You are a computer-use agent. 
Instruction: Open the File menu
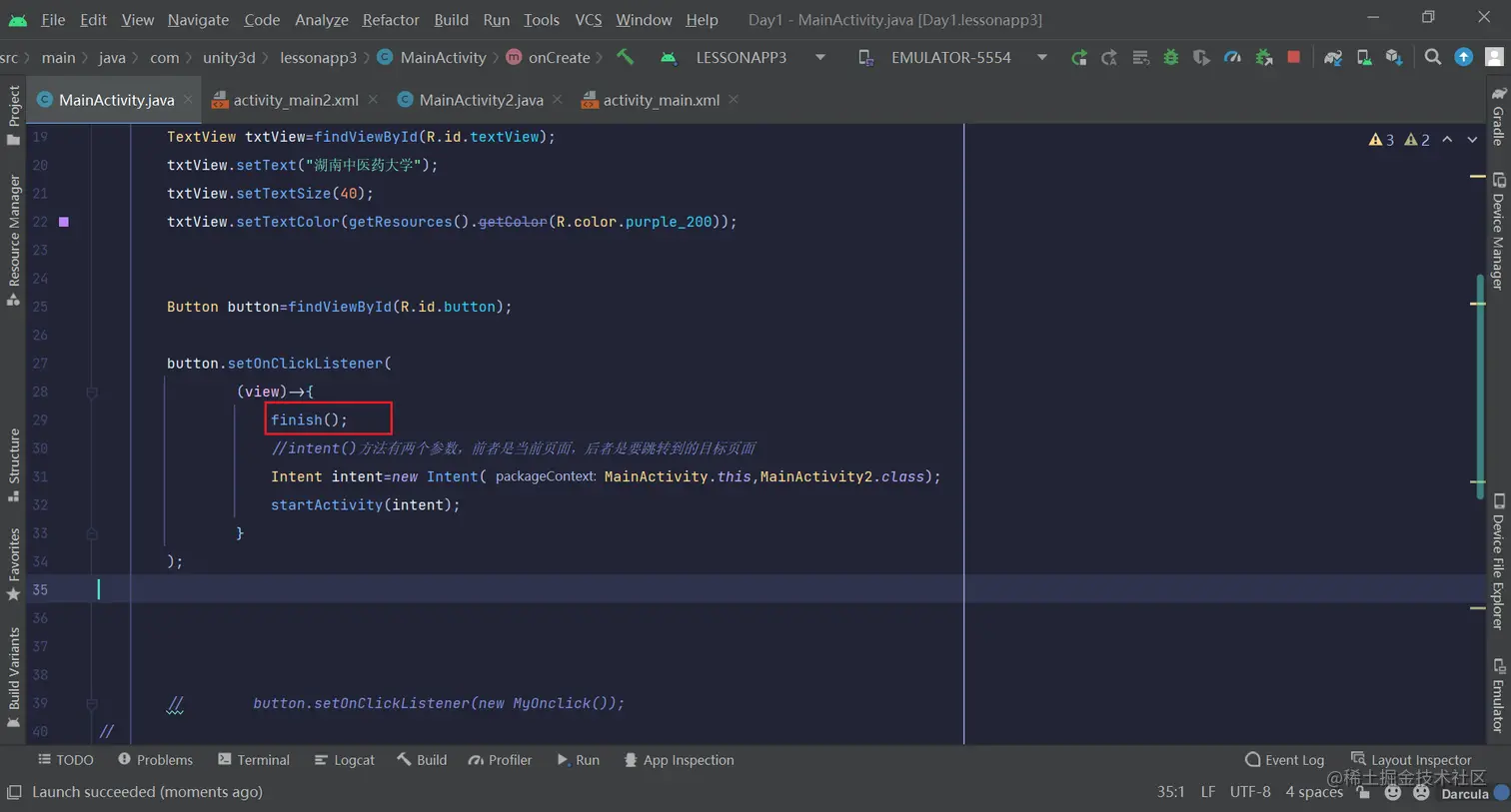click(x=53, y=20)
